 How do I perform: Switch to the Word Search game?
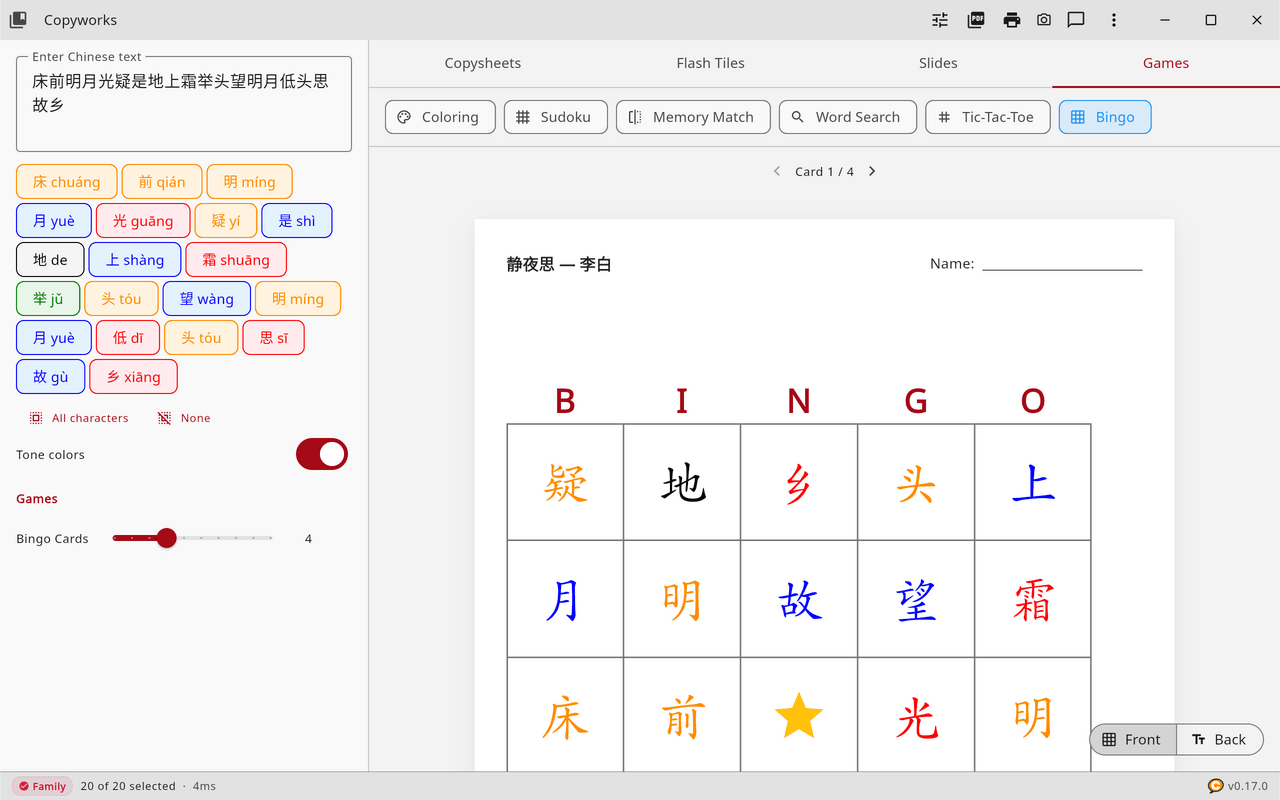pyautogui.click(x=848, y=117)
